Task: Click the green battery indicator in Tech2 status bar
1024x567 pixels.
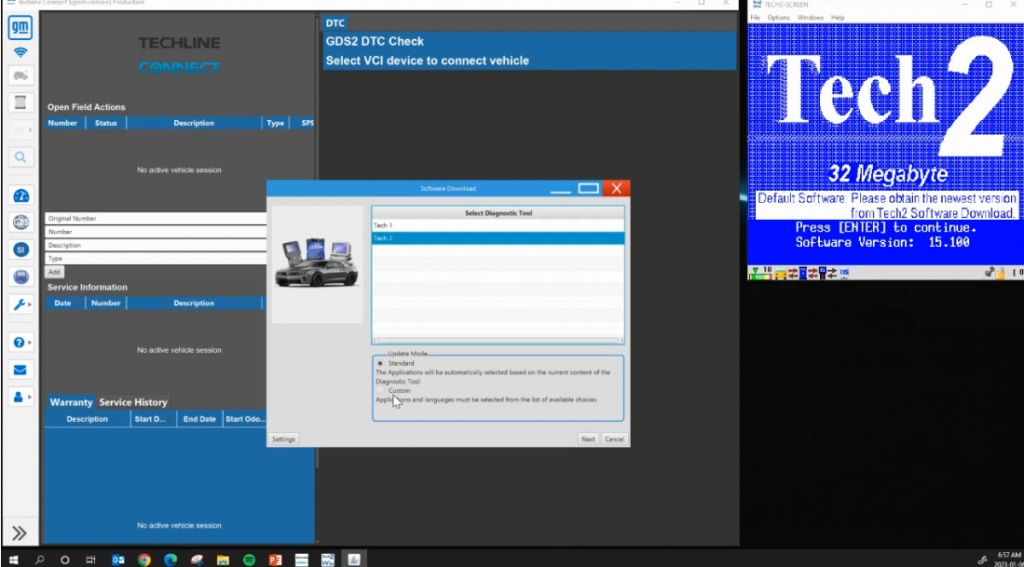Action: tap(761, 273)
